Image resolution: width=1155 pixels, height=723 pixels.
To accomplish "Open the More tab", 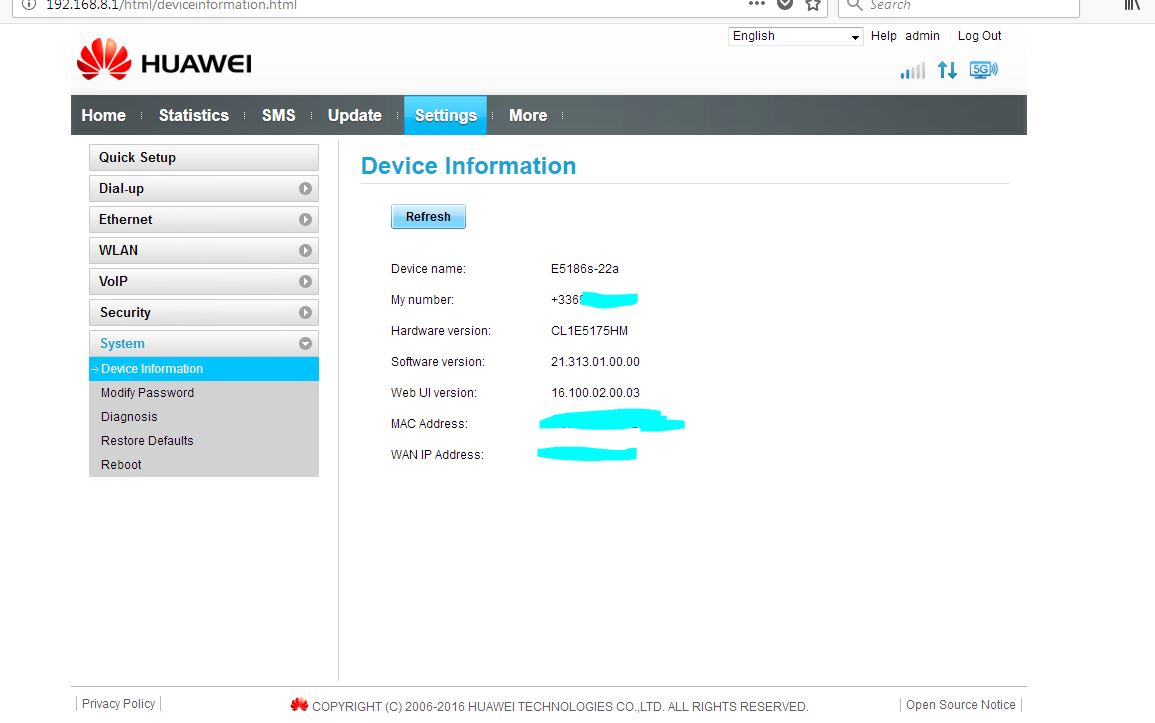I will pyautogui.click(x=528, y=116).
